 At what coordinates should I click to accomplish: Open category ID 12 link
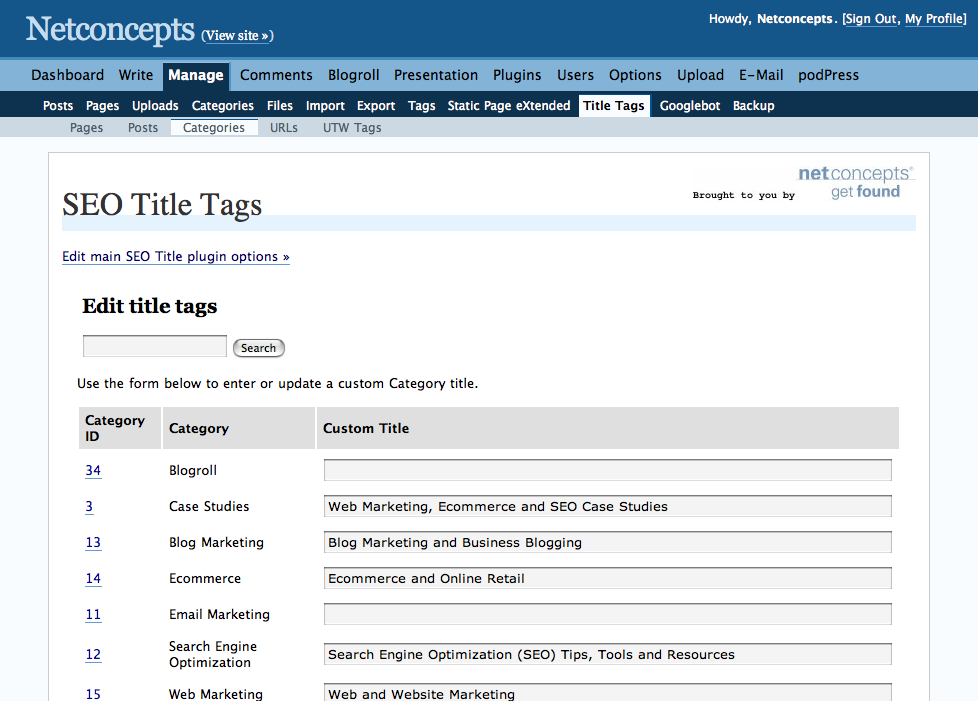(x=93, y=655)
